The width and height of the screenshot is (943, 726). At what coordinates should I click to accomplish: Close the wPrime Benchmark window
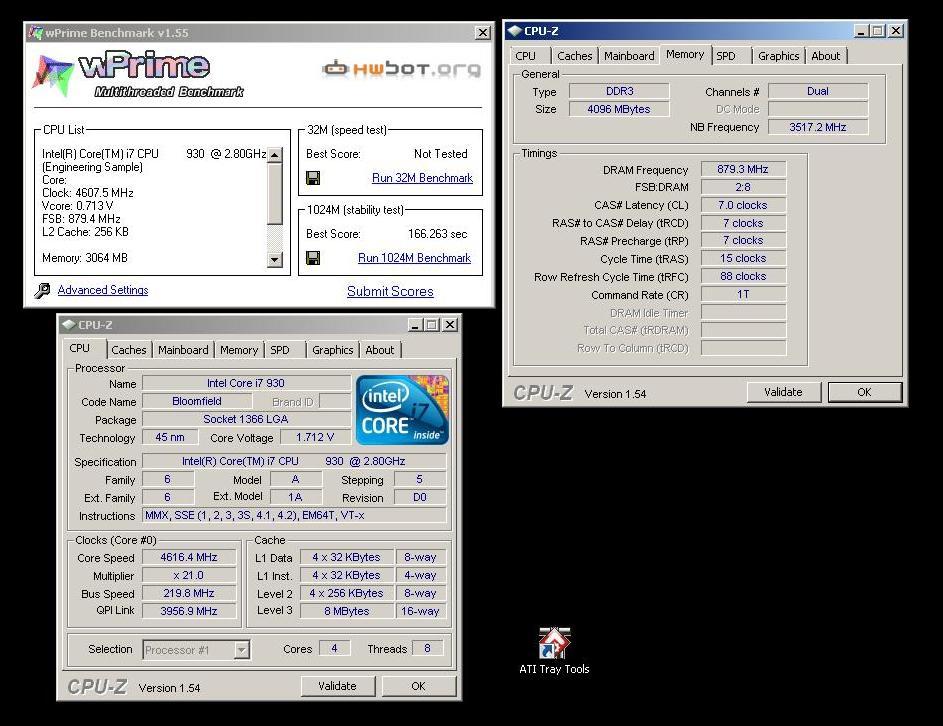(482, 32)
